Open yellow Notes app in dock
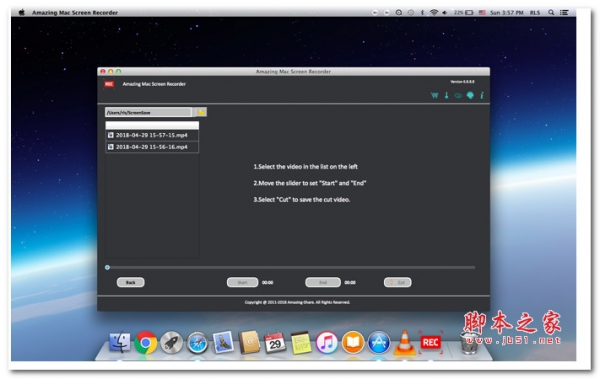 pos(301,342)
